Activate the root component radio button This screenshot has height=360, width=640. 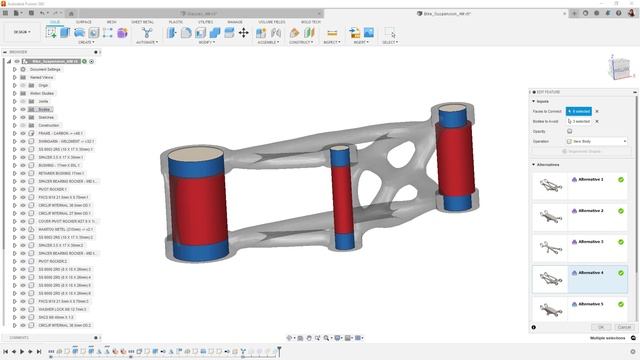pos(91,61)
